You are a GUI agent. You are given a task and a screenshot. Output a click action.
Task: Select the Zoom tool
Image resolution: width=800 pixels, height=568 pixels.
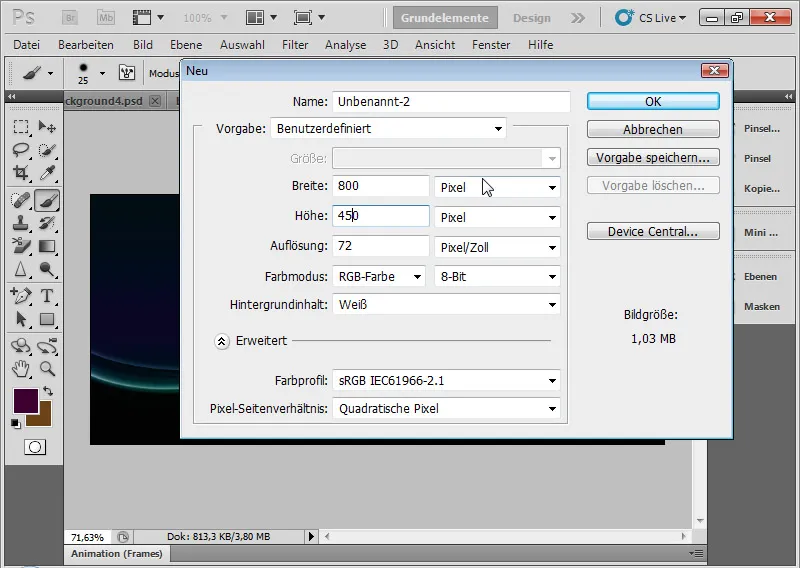pyautogui.click(x=47, y=368)
